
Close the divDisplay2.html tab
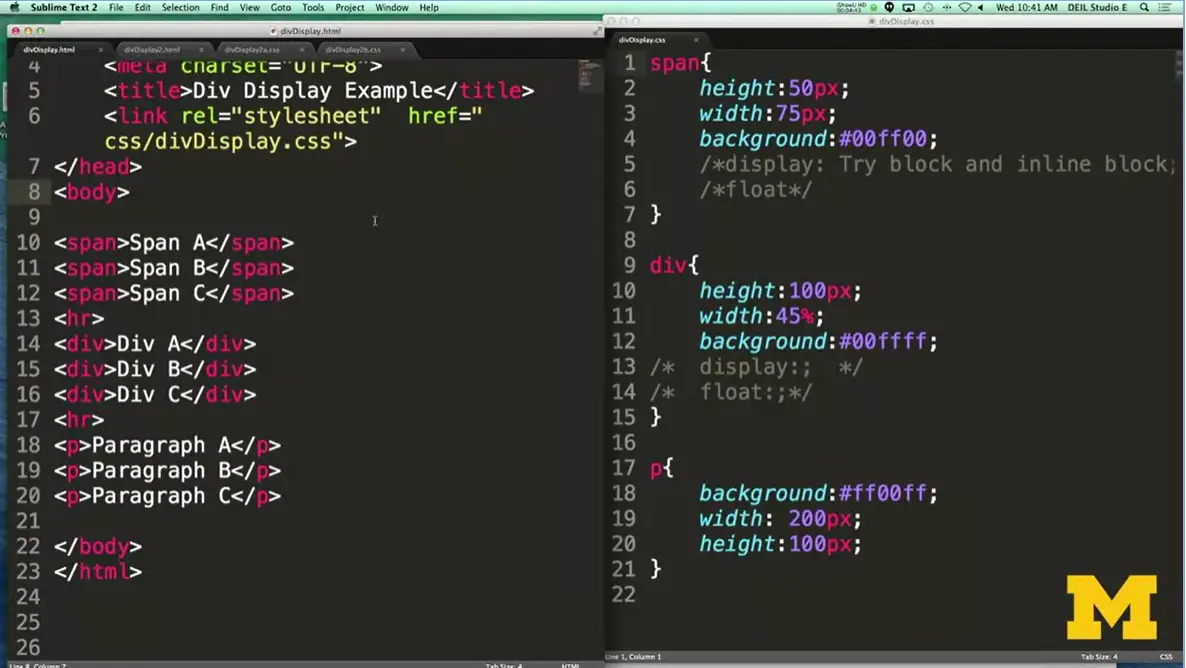201,50
